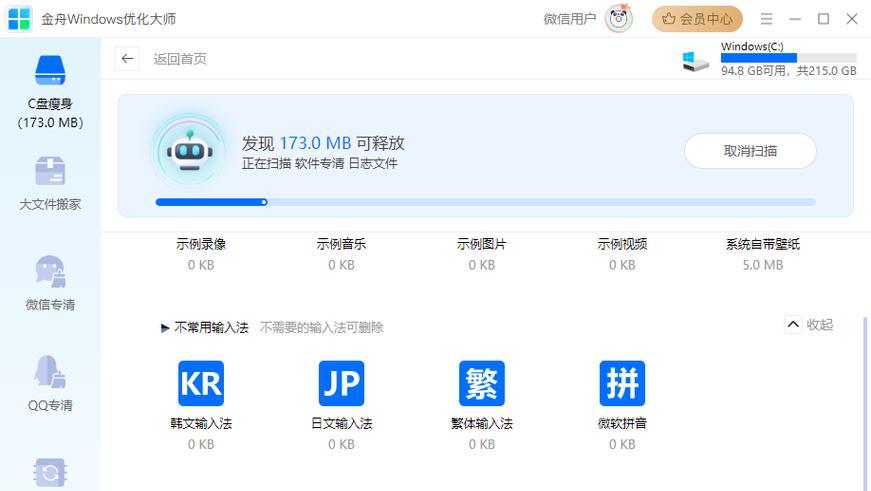Open the QQ专清 sidebar tool

(50, 383)
